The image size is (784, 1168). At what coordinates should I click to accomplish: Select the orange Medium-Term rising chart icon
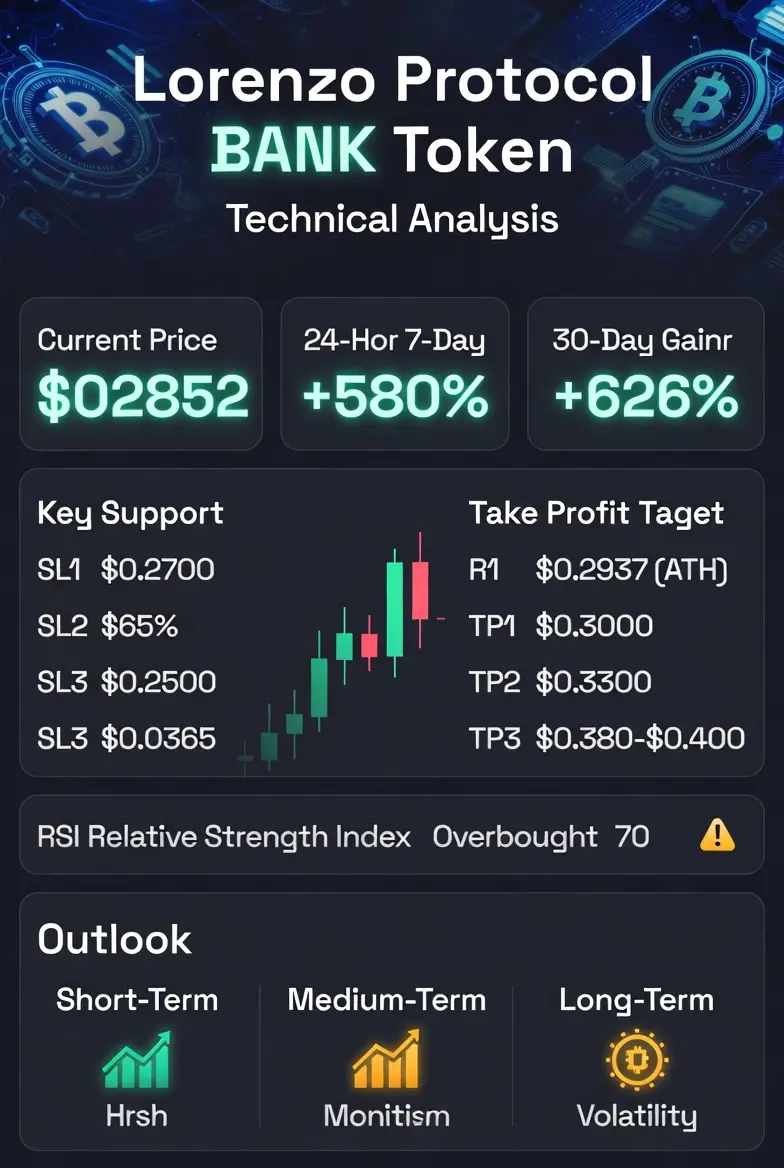tap(386, 1059)
